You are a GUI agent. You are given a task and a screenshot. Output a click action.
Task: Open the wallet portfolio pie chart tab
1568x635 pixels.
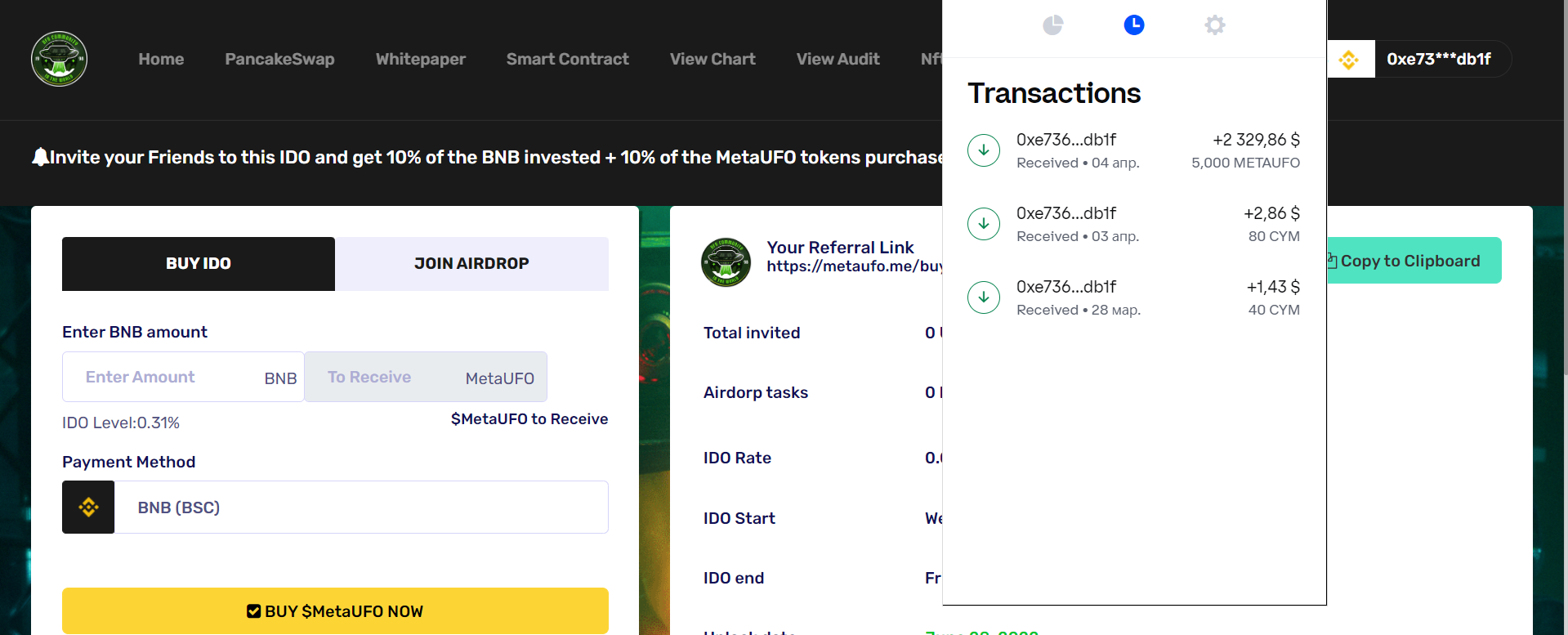pos(1052,25)
